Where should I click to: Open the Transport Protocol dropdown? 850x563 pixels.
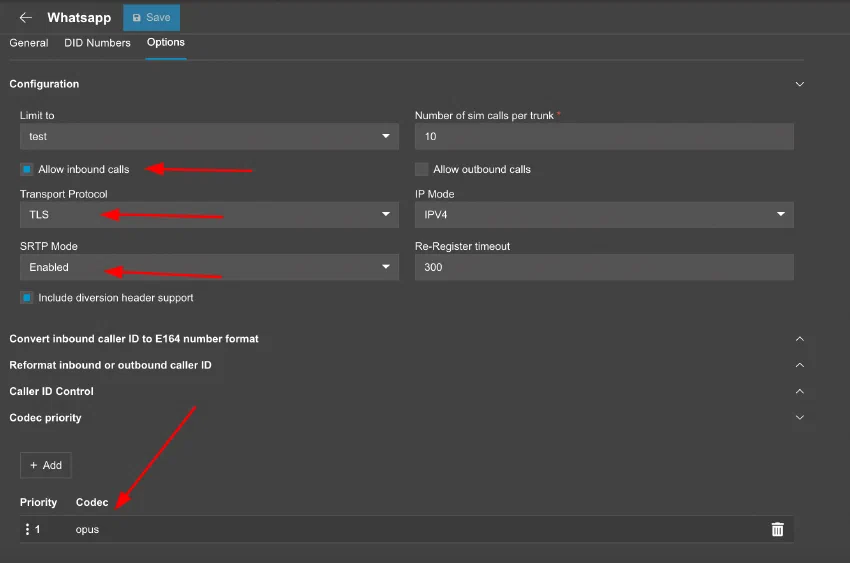pos(209,215)
